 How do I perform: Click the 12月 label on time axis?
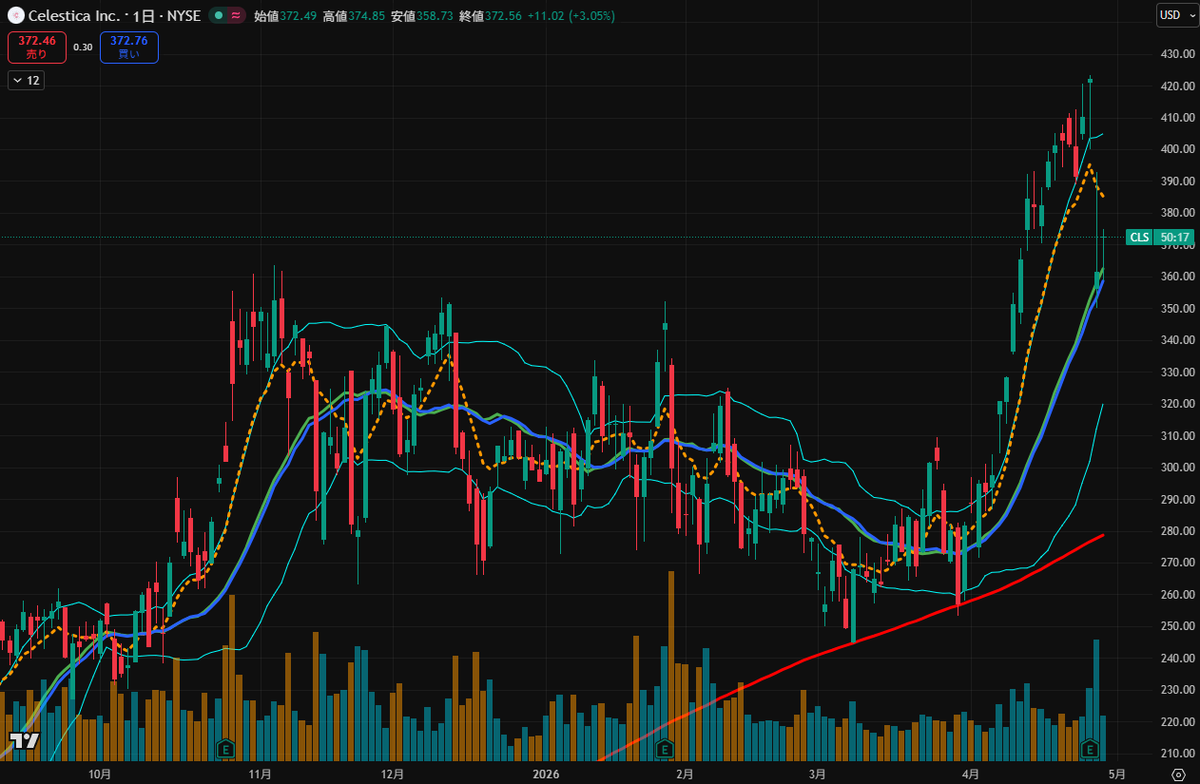click(x=392, y=774)
